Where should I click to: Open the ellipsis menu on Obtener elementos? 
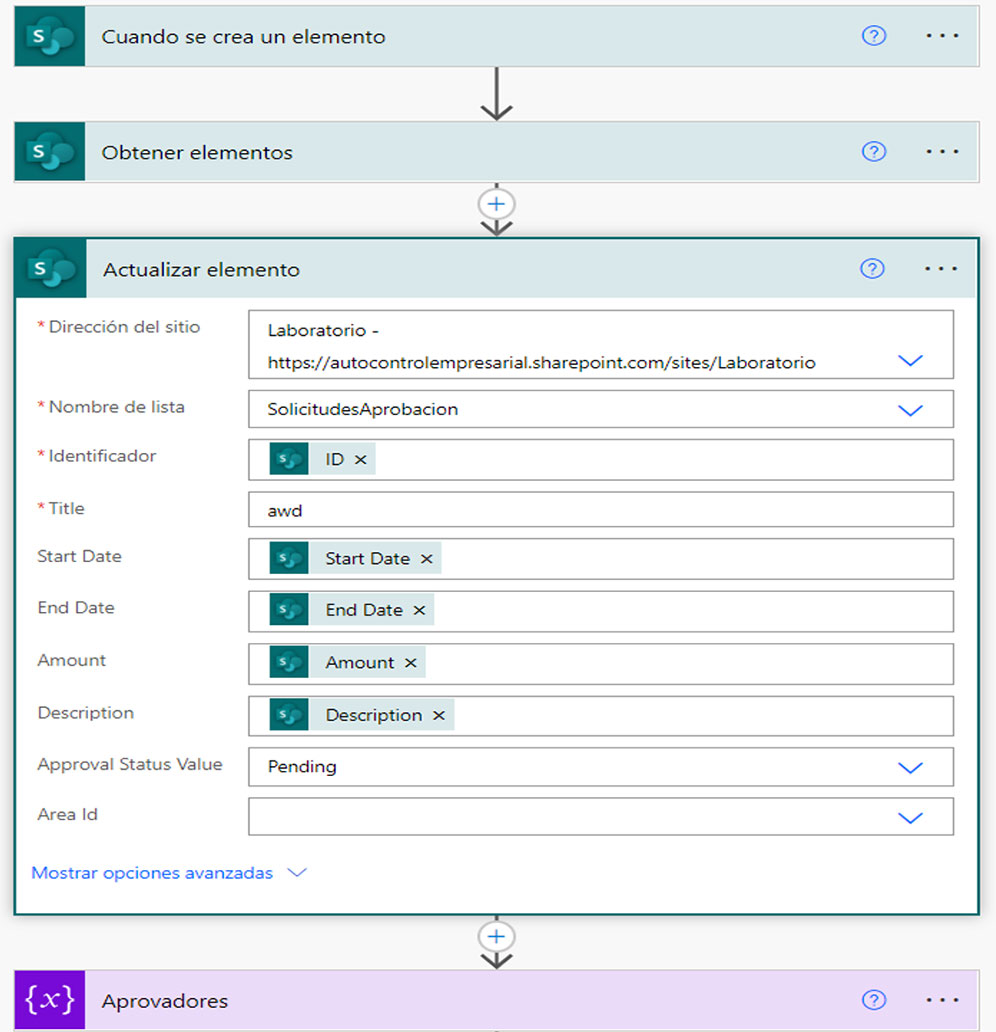click(941, 152)
